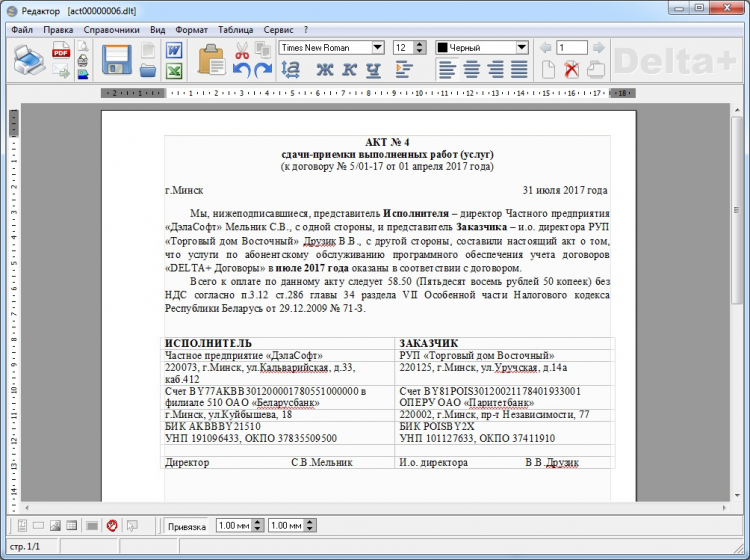Screen dimensions: 750x560
Task: Copy selection with the two-pages icon
Action: (x=263, y=49)
